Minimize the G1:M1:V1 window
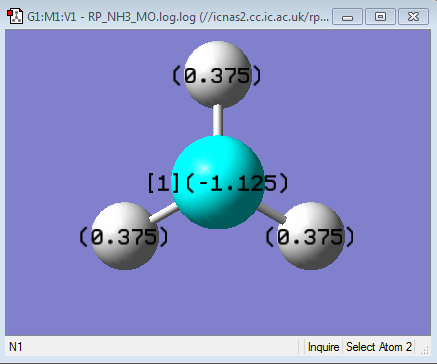 coord(347,17)
